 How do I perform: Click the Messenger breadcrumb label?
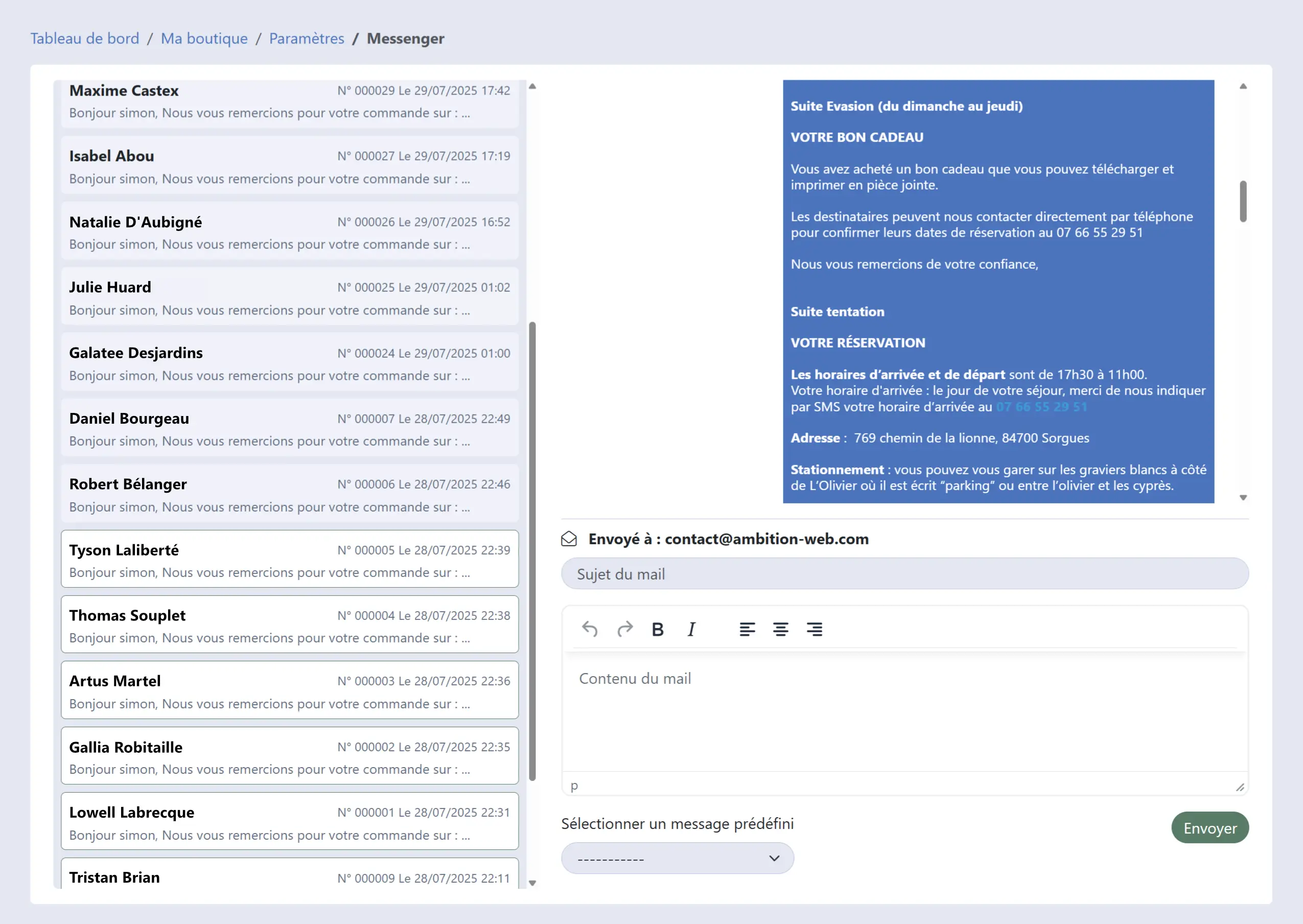click(x=406, y=38)
